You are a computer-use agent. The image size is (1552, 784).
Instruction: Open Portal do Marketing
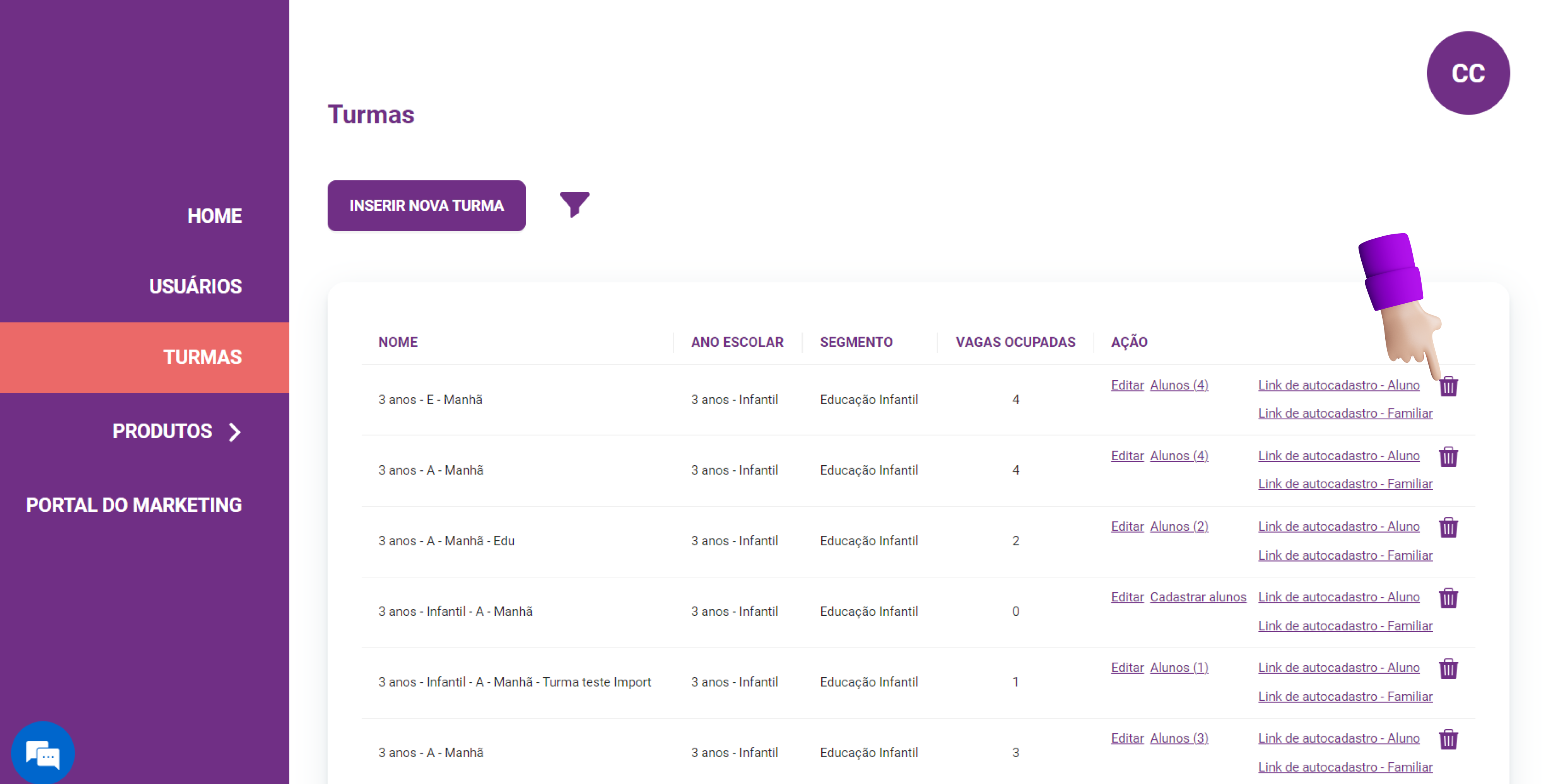134,505
